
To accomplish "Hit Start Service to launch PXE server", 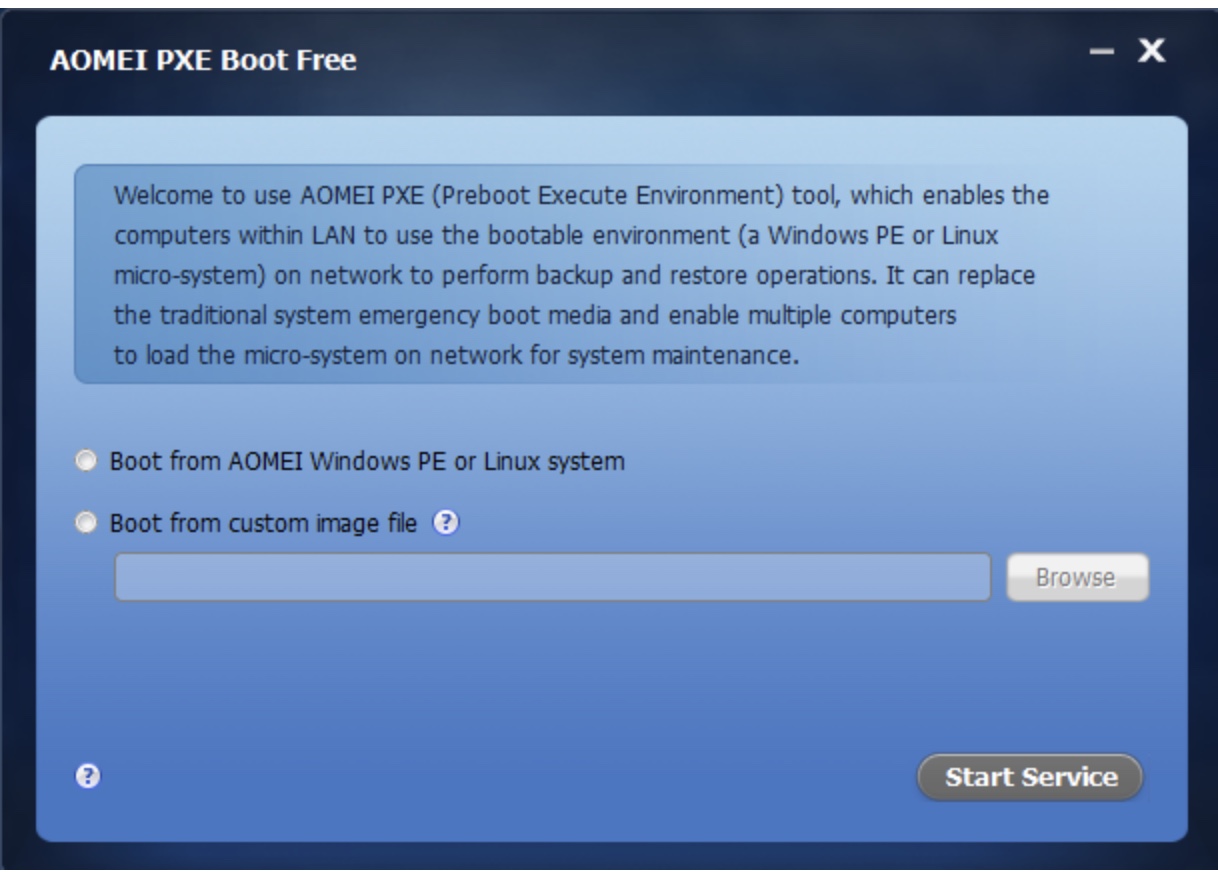I will [1030, 777].
